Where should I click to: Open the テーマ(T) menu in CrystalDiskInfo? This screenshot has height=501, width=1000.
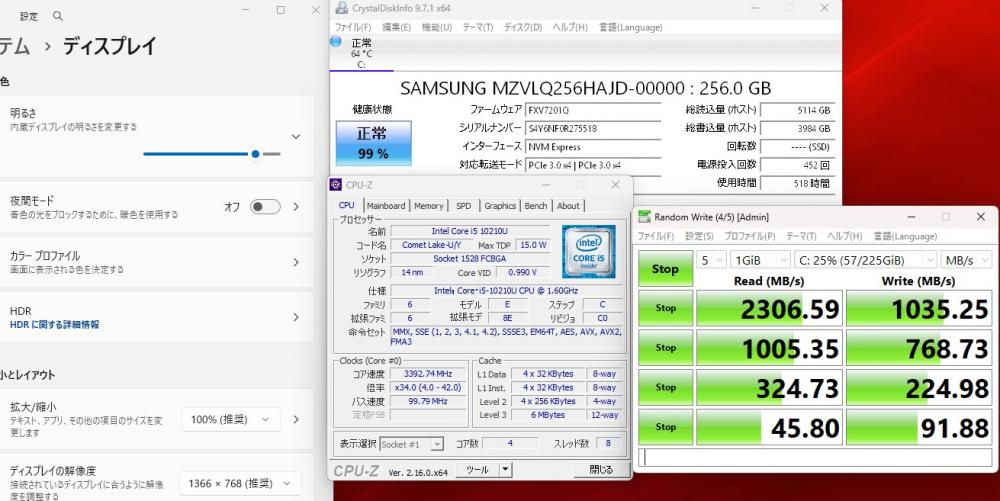pos(478,27)
